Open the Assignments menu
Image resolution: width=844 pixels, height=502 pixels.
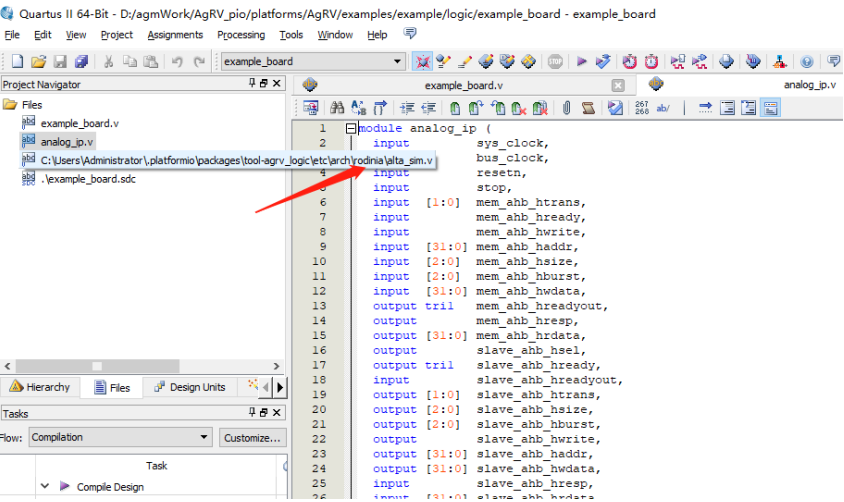point(175,35)
